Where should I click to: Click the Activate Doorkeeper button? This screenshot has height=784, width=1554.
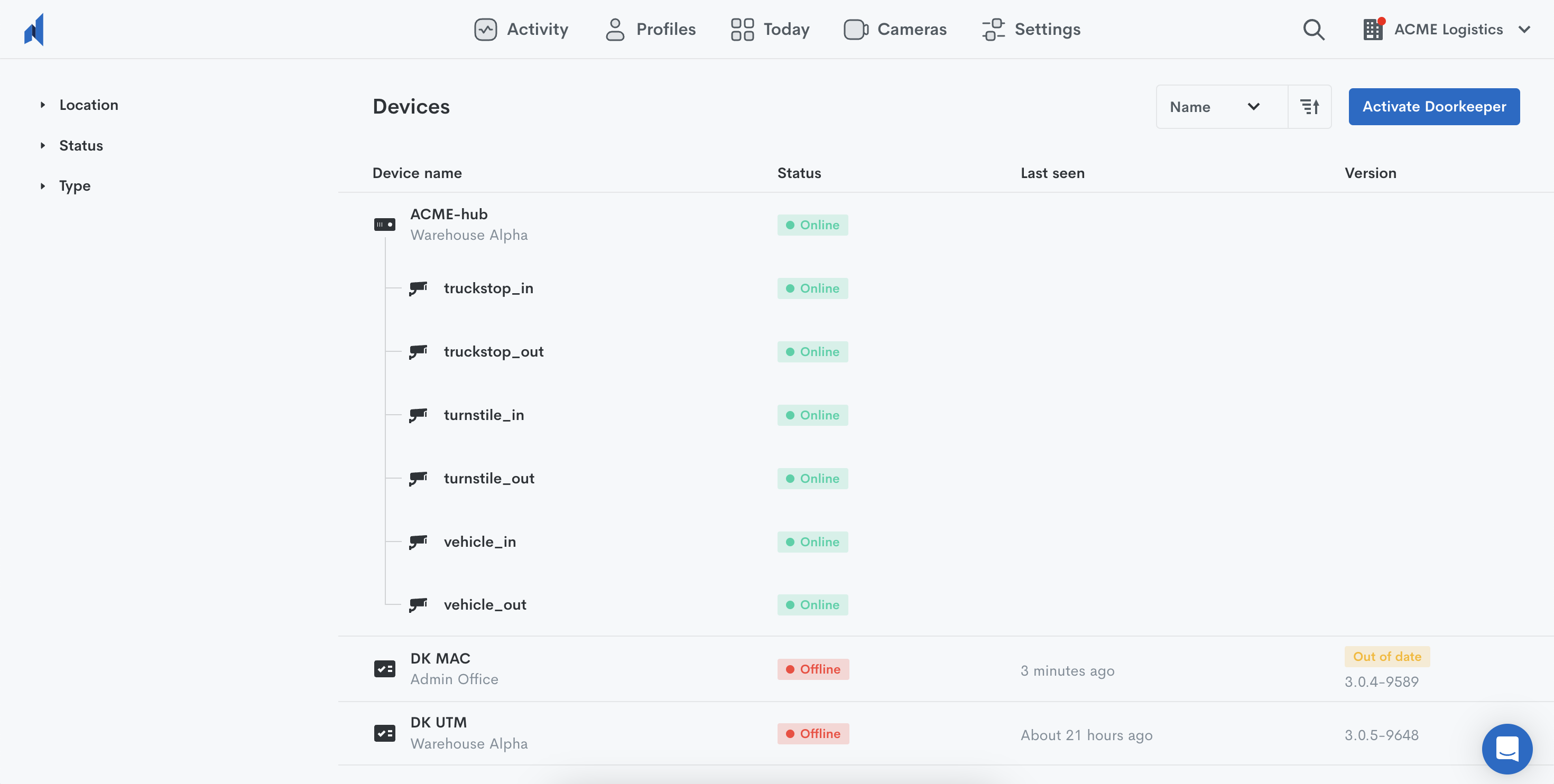tap(1434, 107)
